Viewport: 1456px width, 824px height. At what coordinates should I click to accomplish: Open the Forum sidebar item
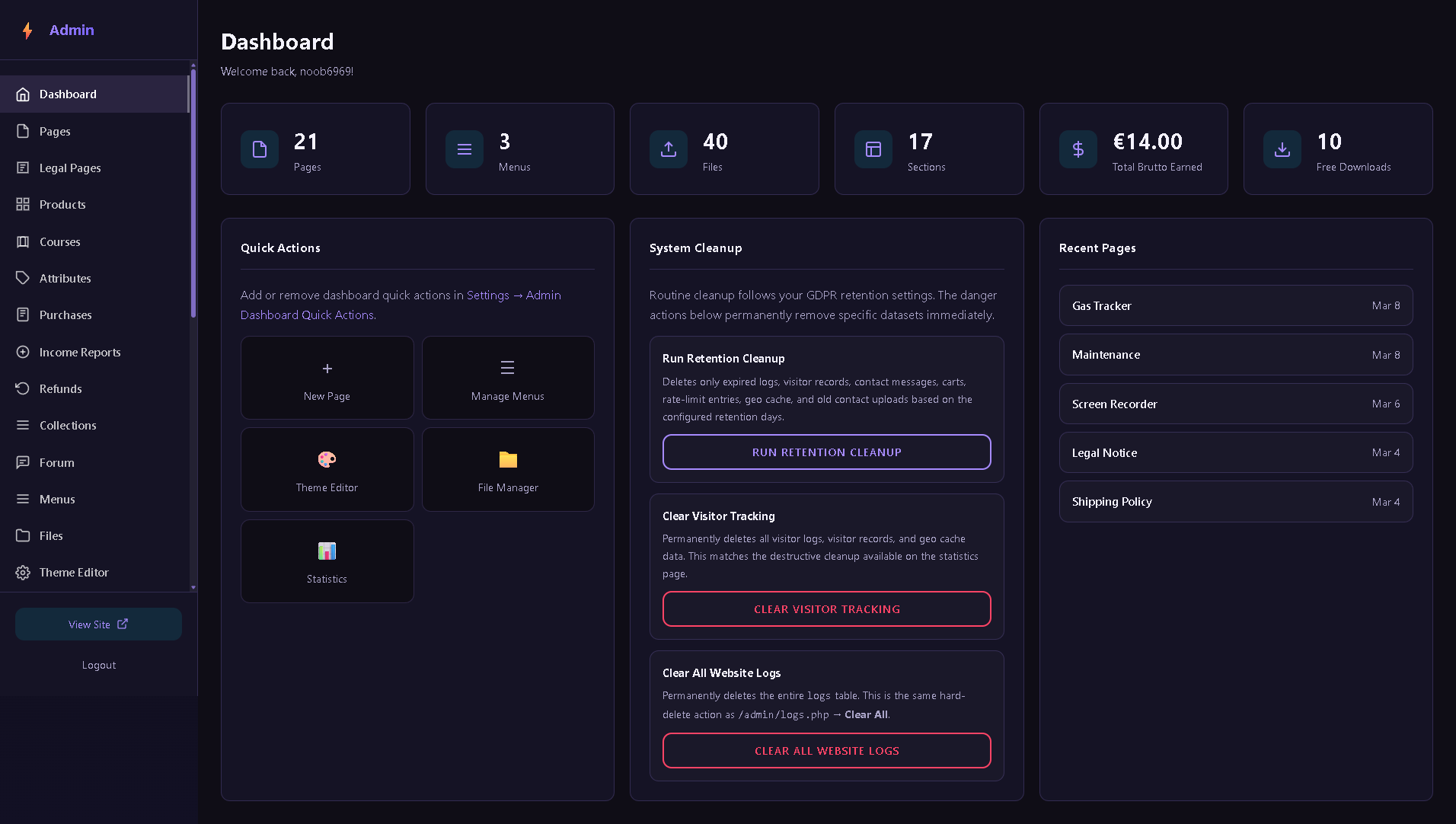pyautogui.click(x=94, y=462)
